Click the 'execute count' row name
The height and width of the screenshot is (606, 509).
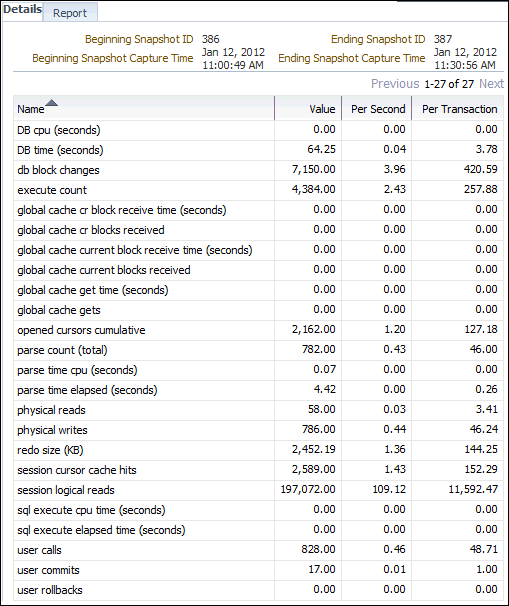52,190
